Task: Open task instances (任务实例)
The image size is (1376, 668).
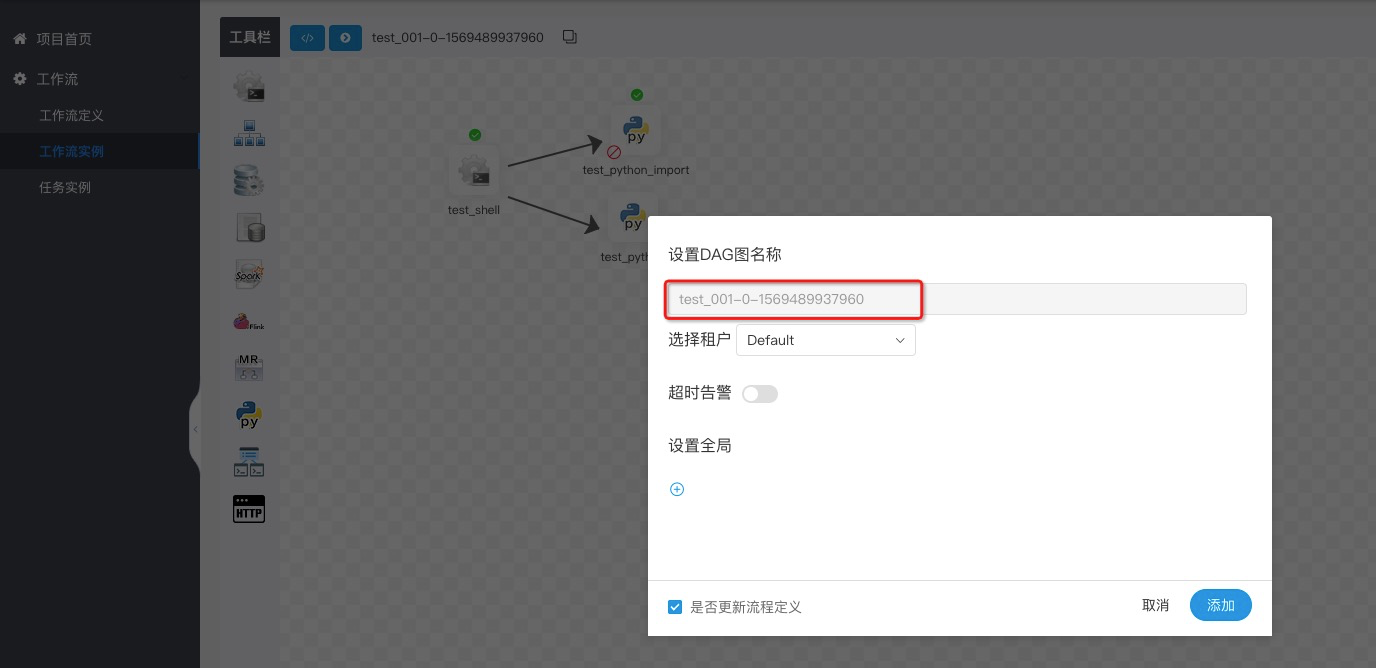Action: click(x=65, y=187)
